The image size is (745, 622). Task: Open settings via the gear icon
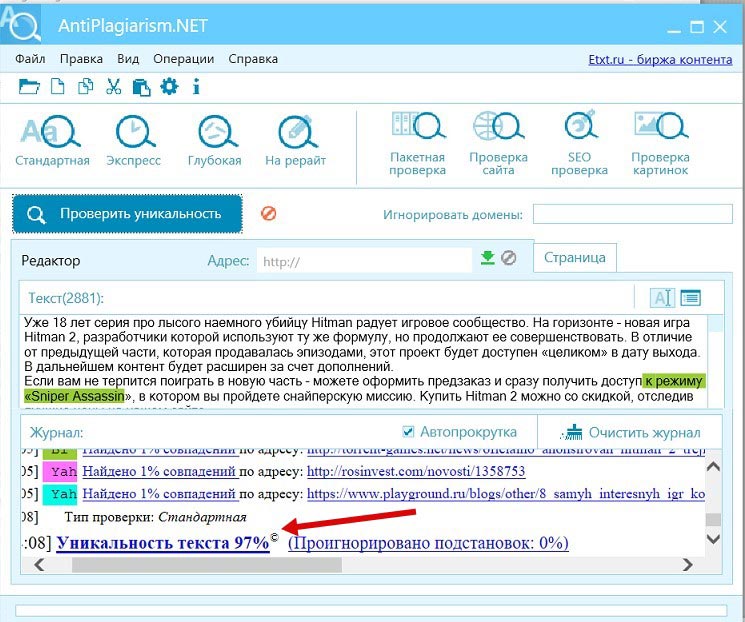coord(169,86)
